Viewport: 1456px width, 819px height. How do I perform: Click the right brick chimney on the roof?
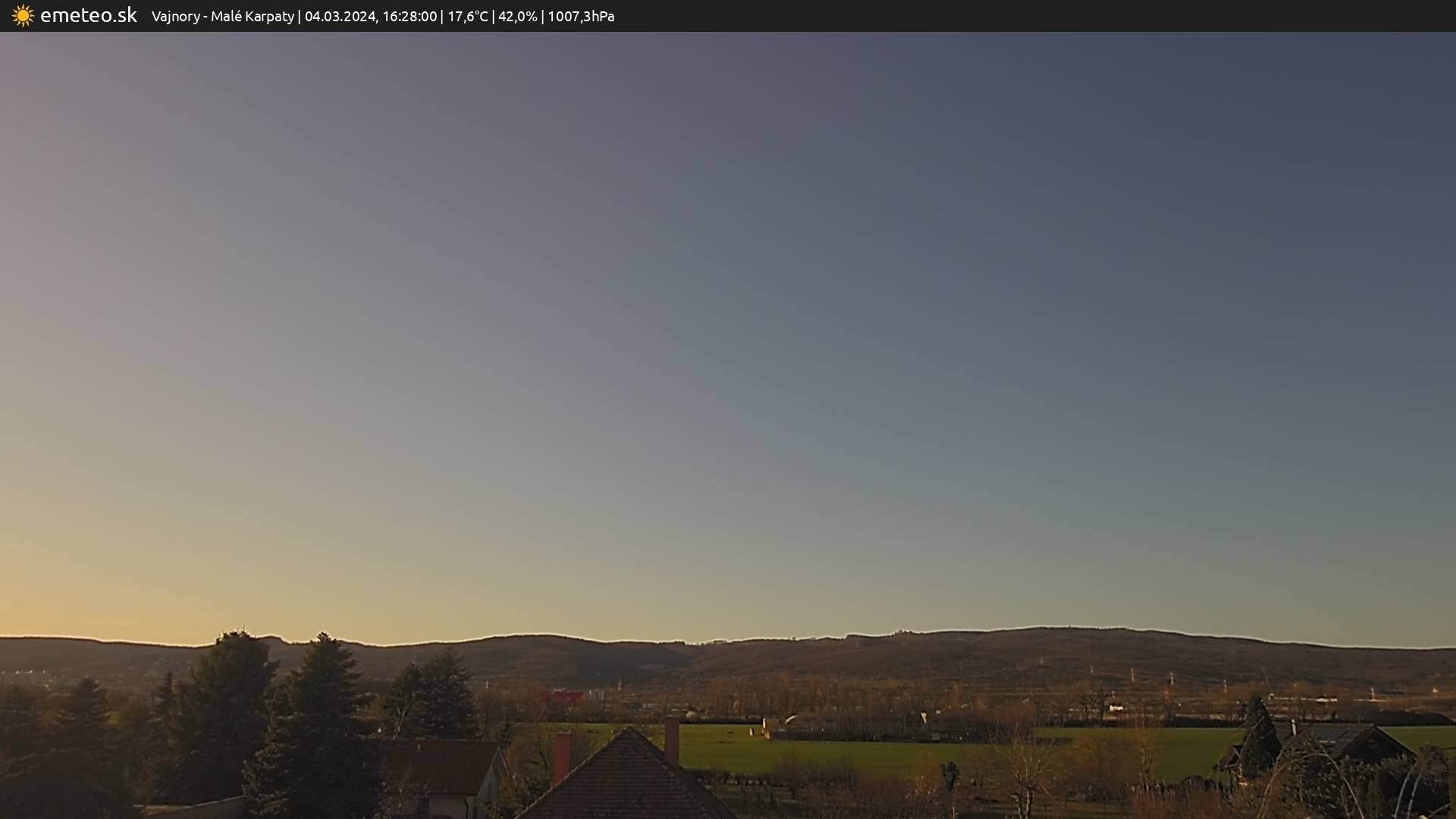tap(672, 739)
